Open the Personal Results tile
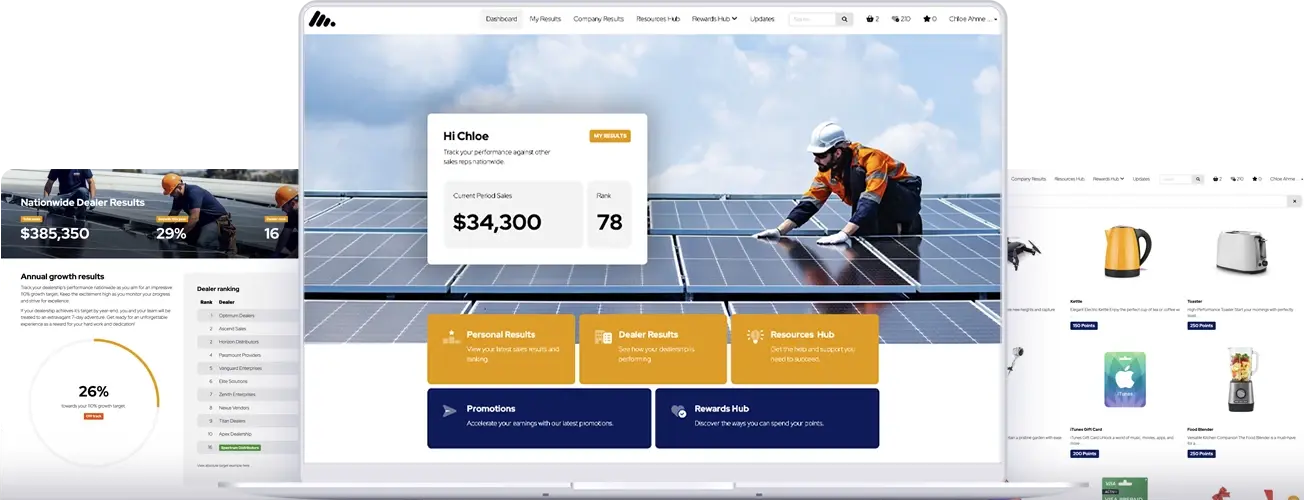Screen dimensions: 1304x500 coord(501,349)
